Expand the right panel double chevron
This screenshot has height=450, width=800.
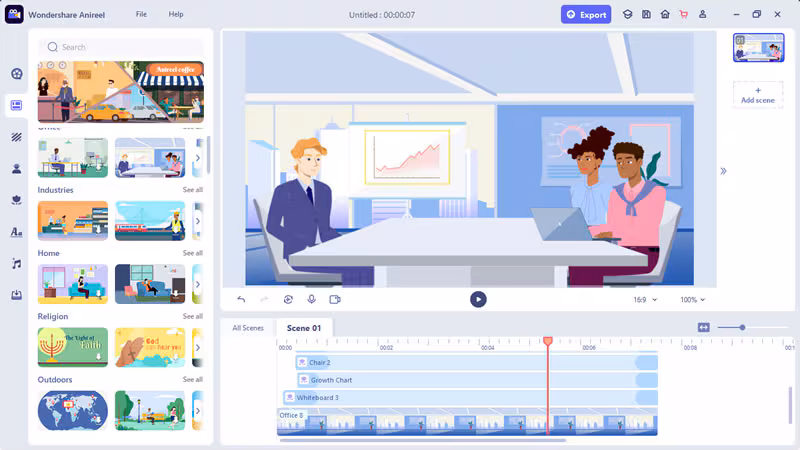[723, 171]
